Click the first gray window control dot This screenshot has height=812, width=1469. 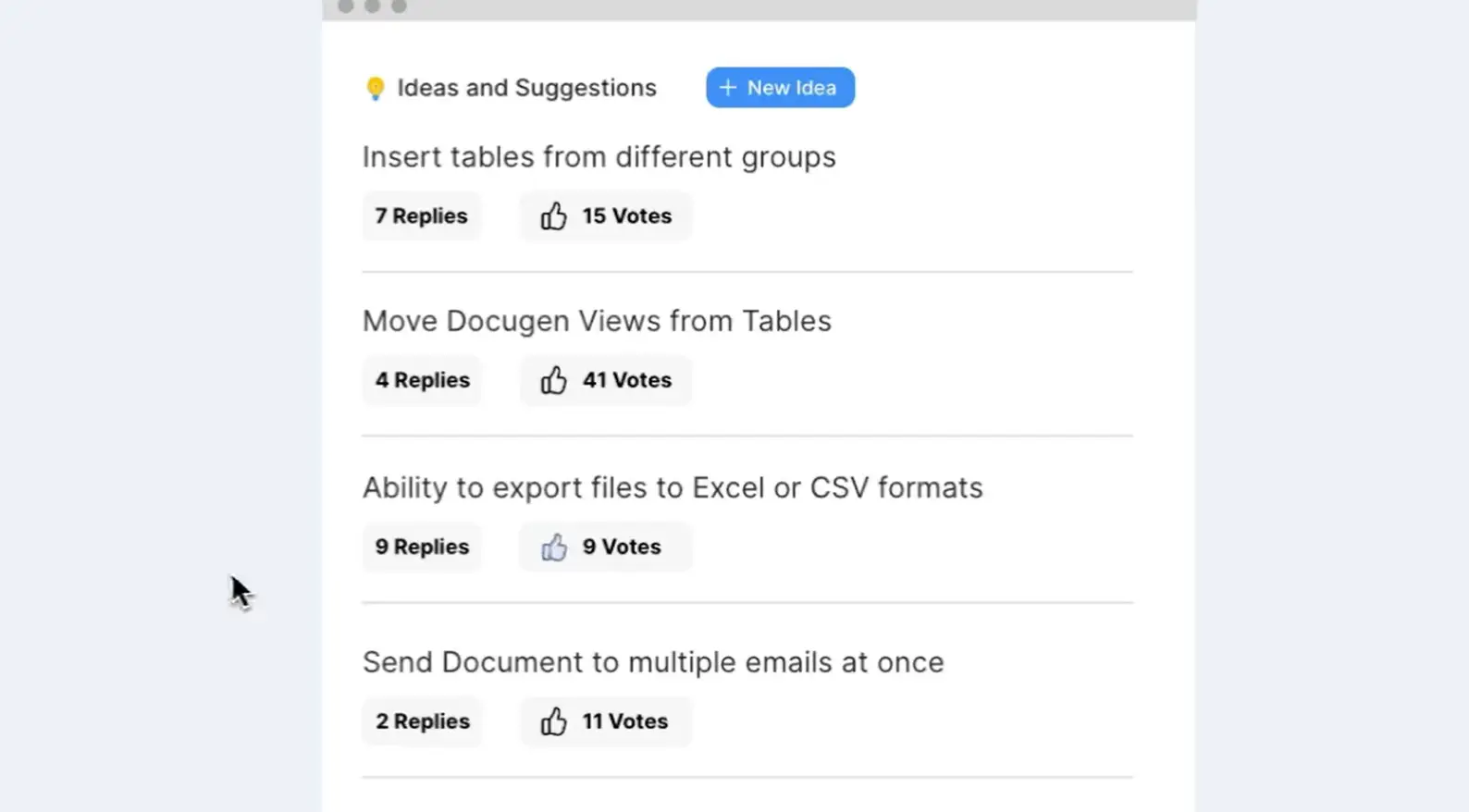(x=346, y=6)
